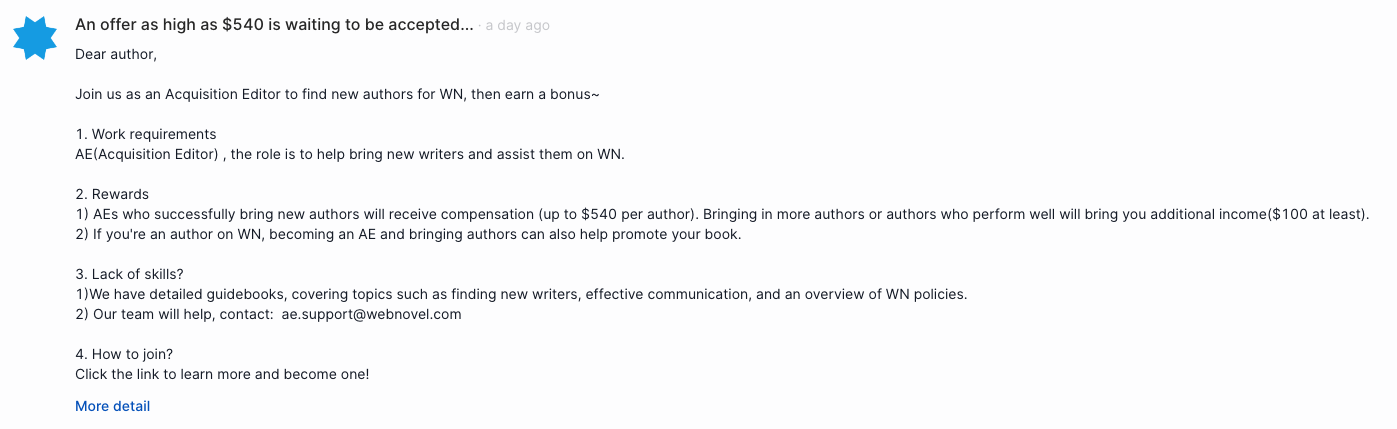Click the ae.support@webnovel.com email address
1397x429 pixels.
coord(371,314)
